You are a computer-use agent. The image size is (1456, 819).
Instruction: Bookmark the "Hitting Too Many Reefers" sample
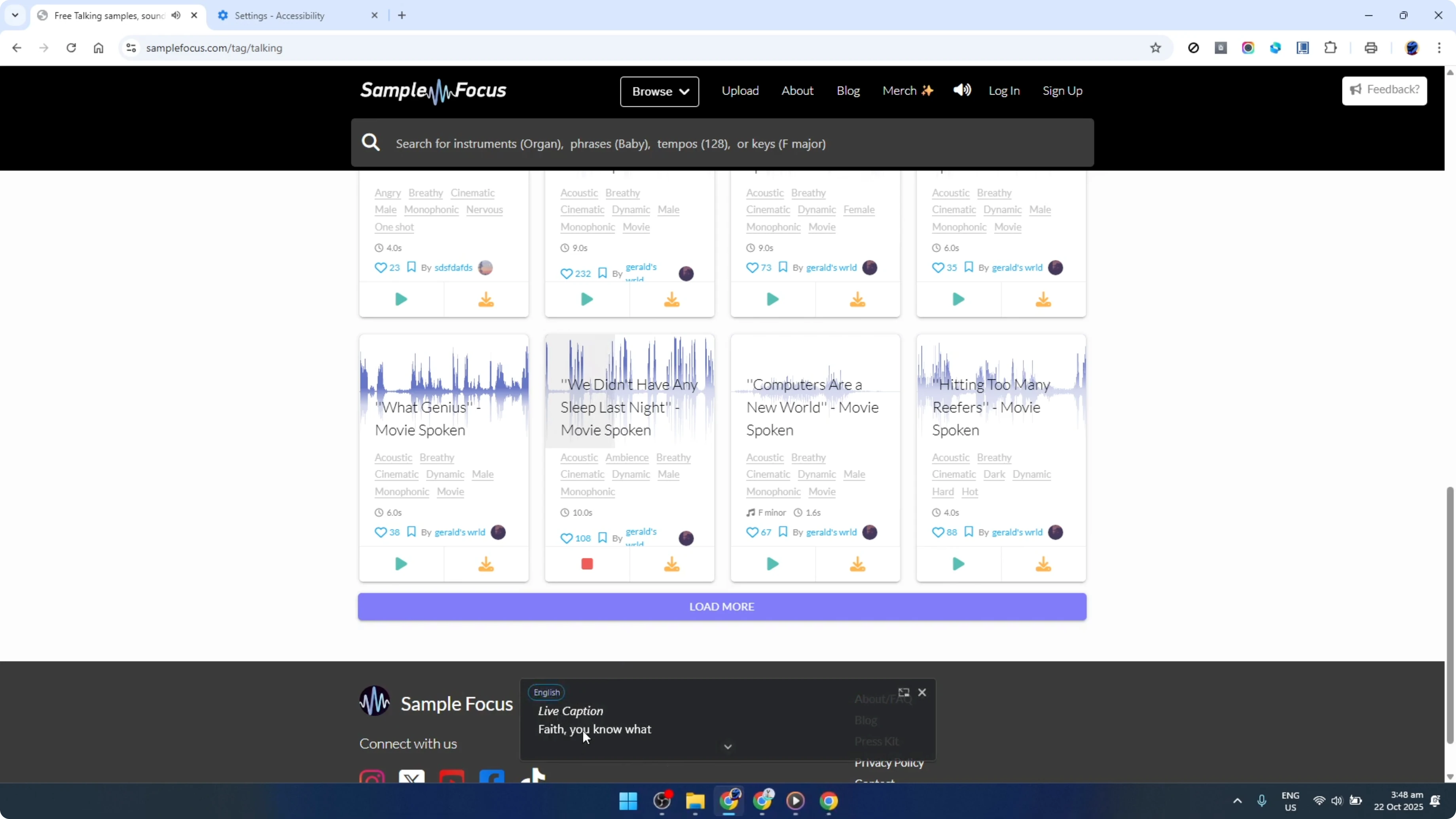point(969,532)
